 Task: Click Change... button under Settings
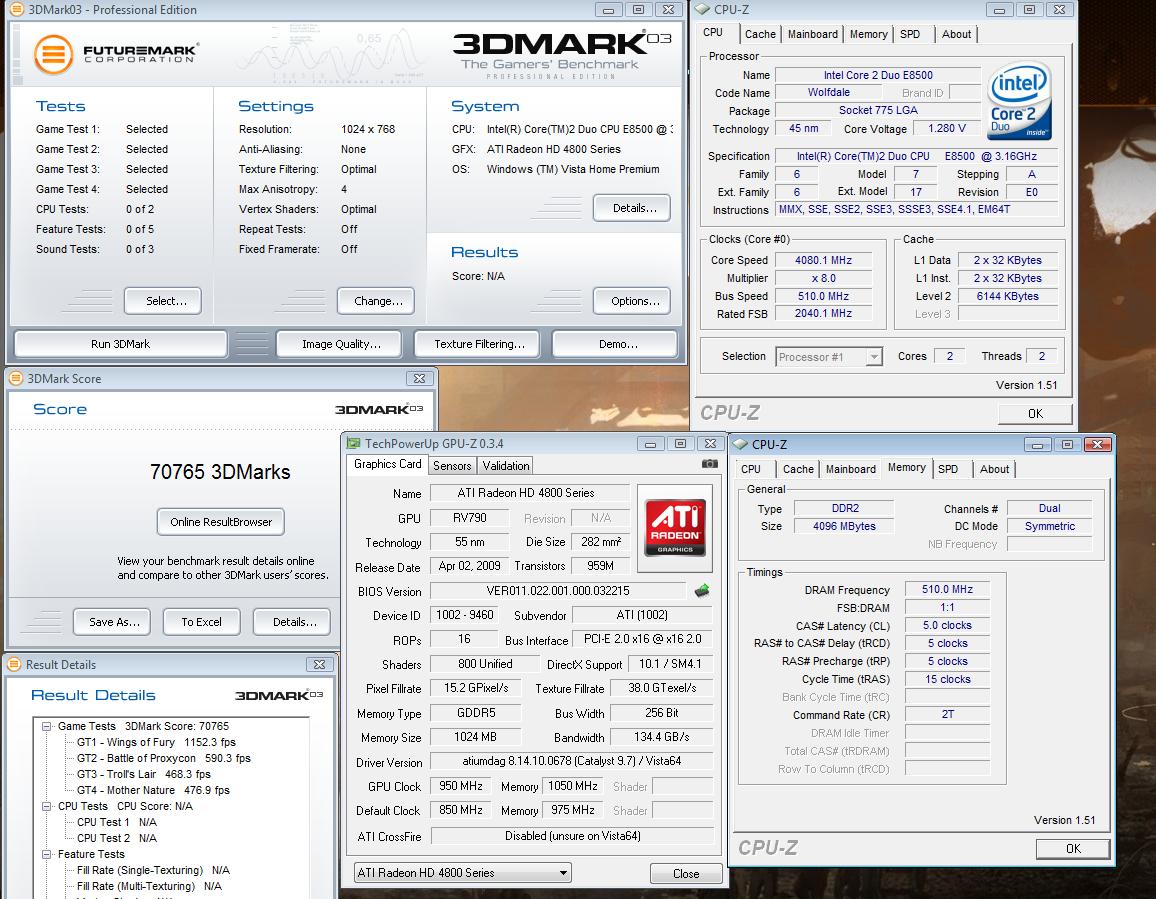[x=376, y=301]
